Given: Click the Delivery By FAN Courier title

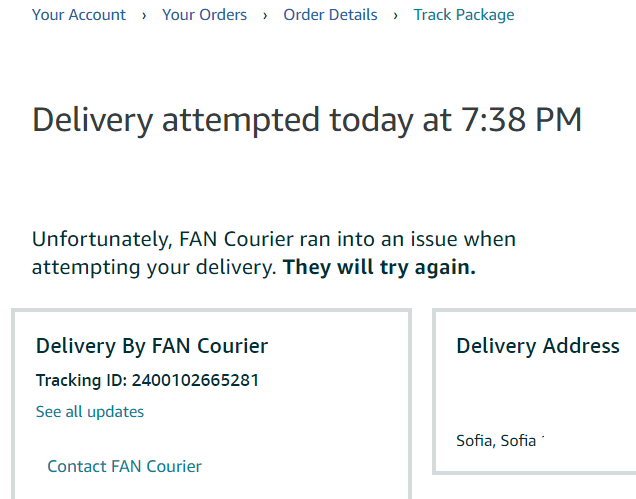Looking at the screenshot, I should click(x=152, y=347).
